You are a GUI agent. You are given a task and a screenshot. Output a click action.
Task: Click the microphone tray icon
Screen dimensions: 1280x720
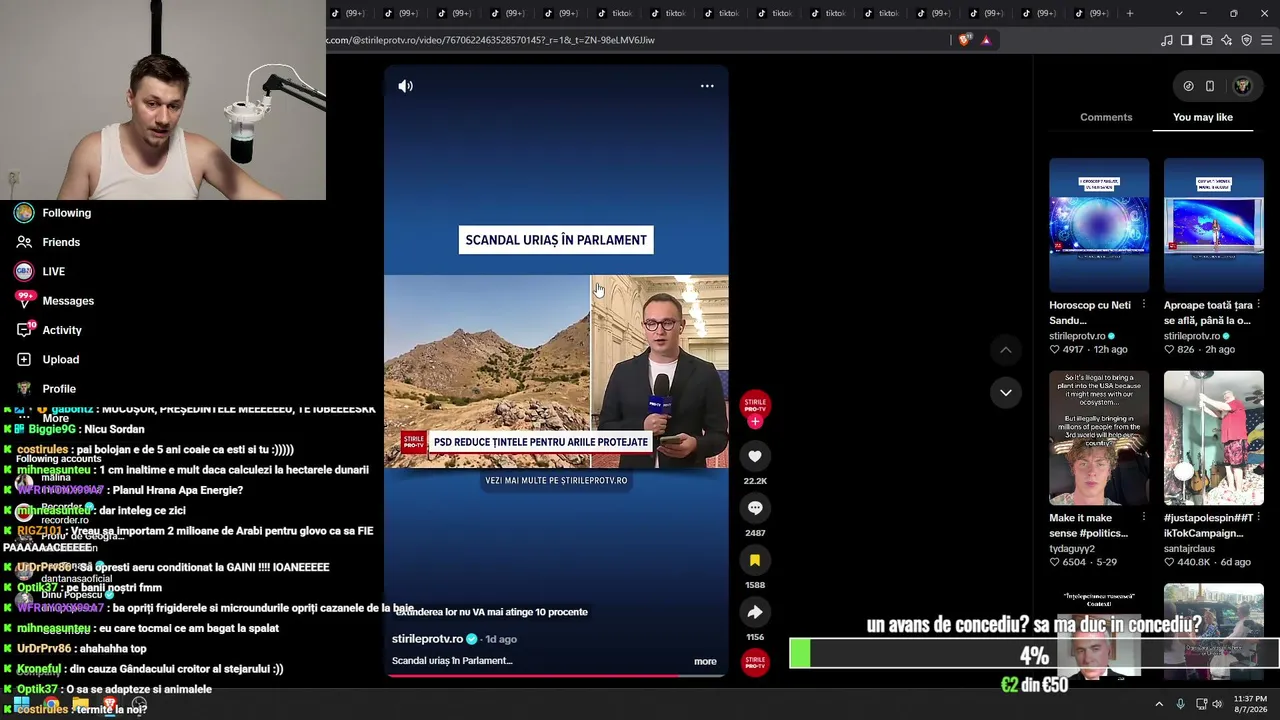[x=1181, y=704]
